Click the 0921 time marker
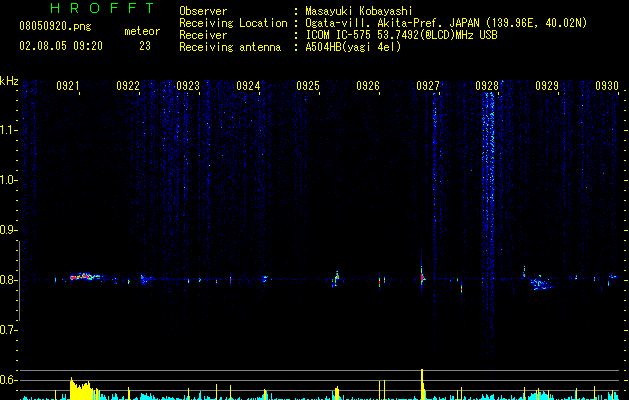The height and width of the screenshot is (400, 629). point(67,85)
